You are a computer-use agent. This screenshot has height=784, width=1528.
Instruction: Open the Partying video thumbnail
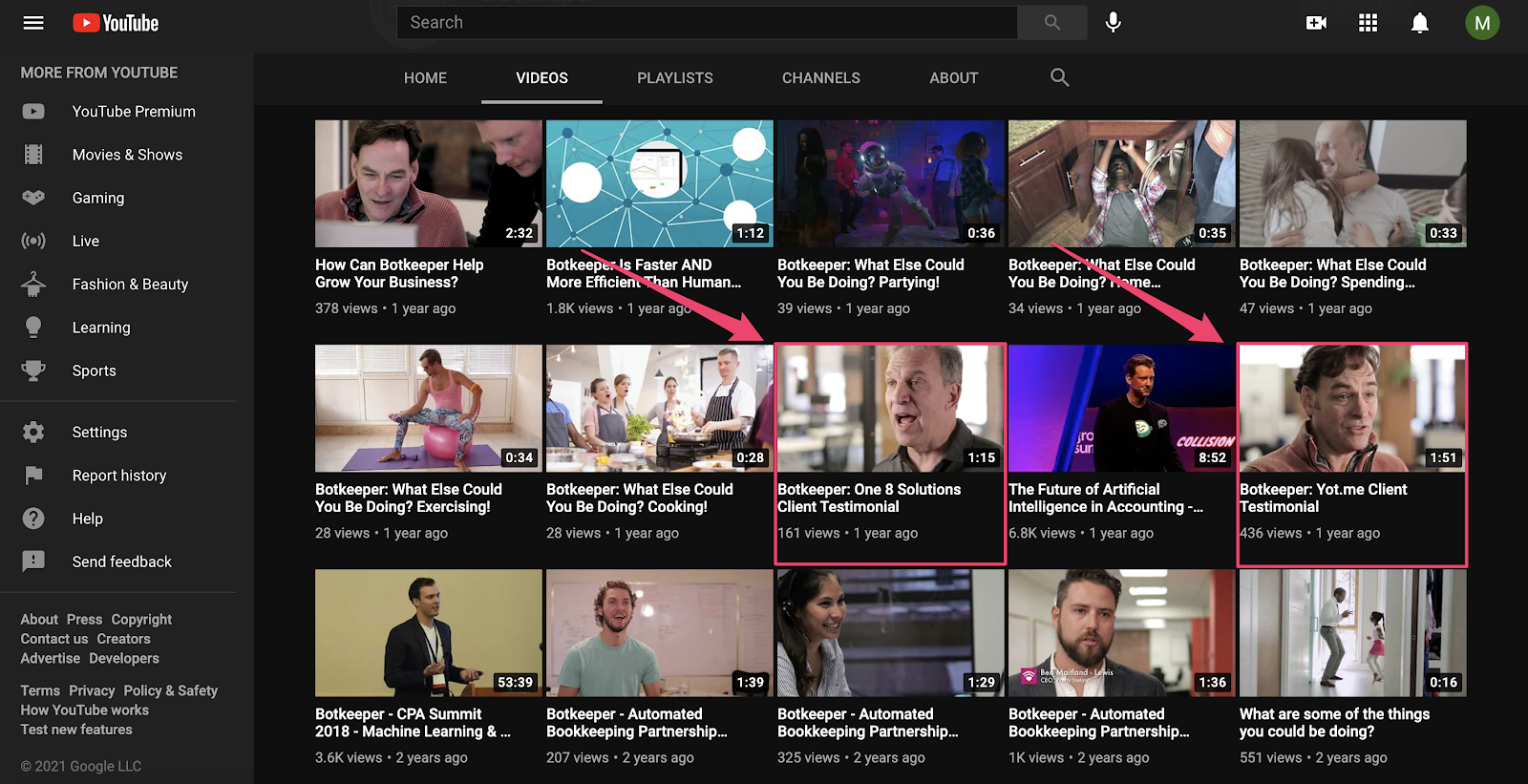tap(891, 183)
